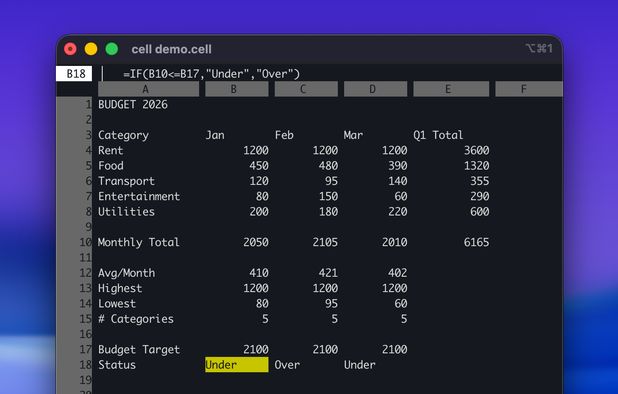Select column A header
The width and height of the screenshot is (618, 394).
(149, 89)
